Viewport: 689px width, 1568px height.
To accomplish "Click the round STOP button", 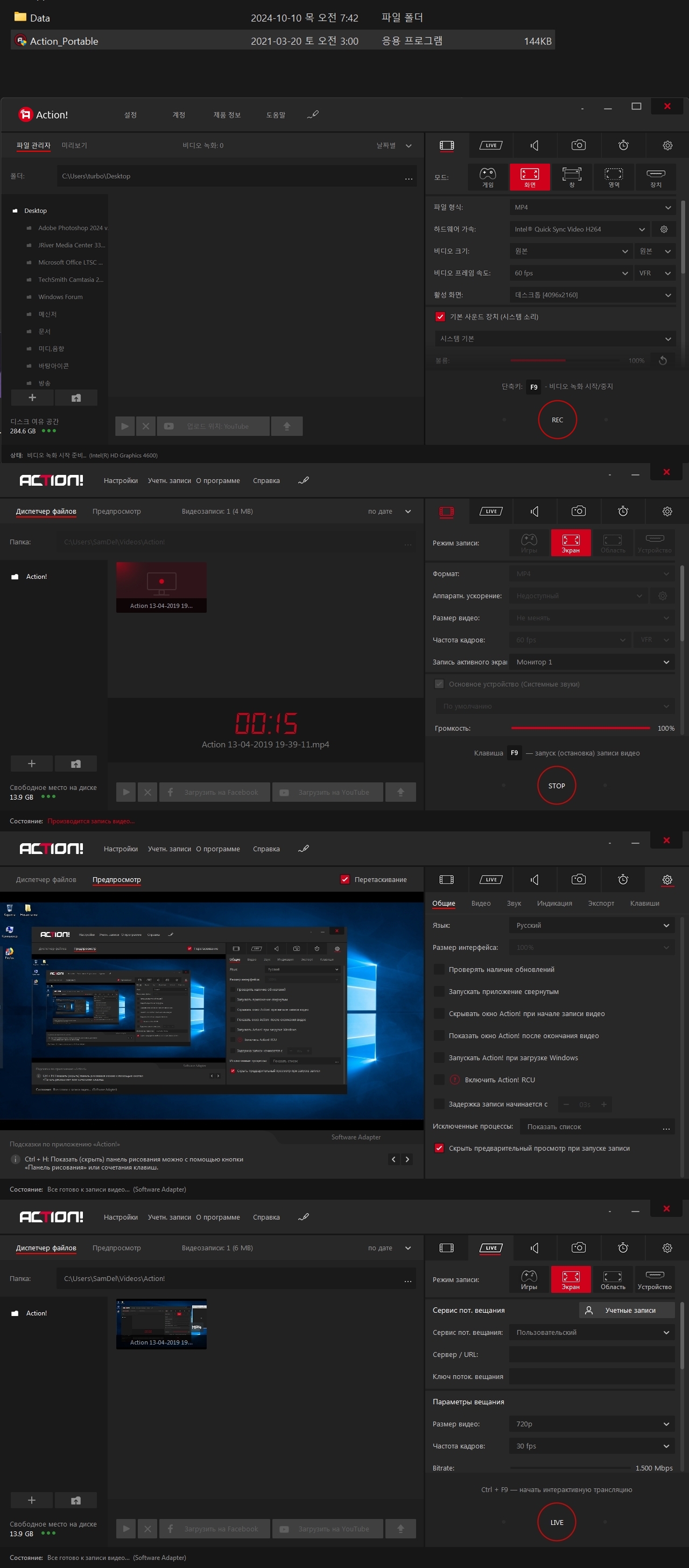I will (556, 786).
